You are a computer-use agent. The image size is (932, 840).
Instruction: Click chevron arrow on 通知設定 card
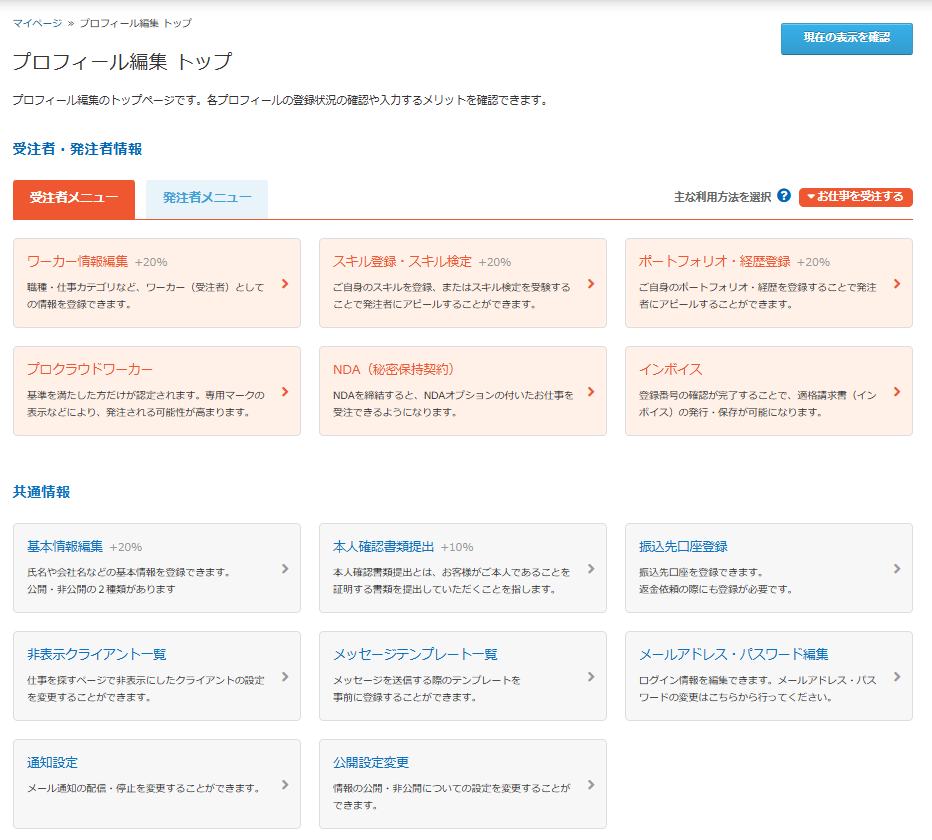[285, 785]
